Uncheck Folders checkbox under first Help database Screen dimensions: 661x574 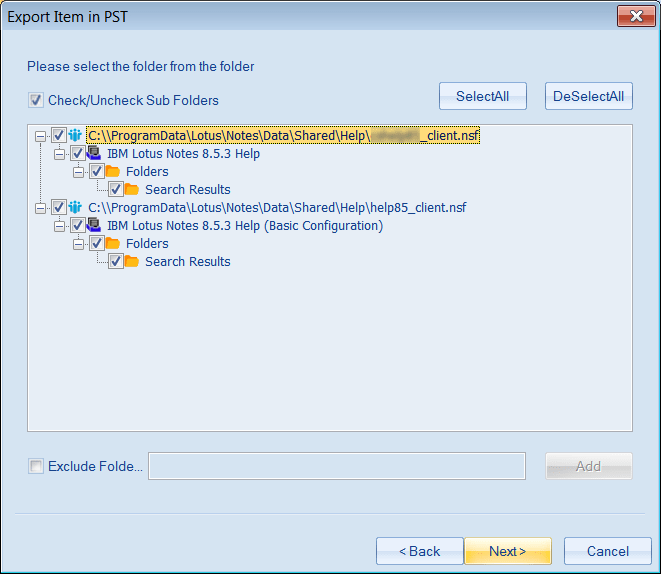[x=97, y=172]
